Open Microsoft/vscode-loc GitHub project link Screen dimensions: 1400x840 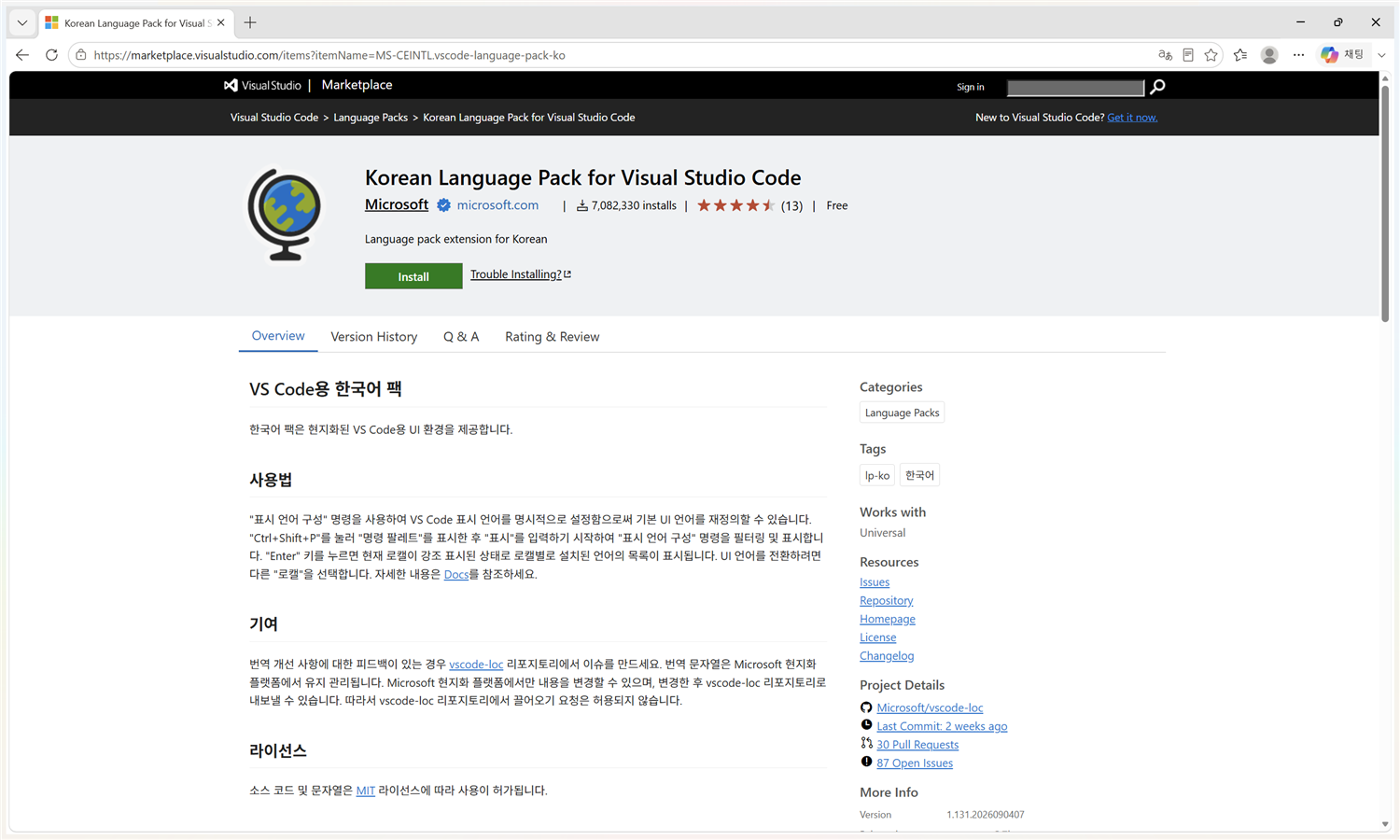tap(930, 707)
